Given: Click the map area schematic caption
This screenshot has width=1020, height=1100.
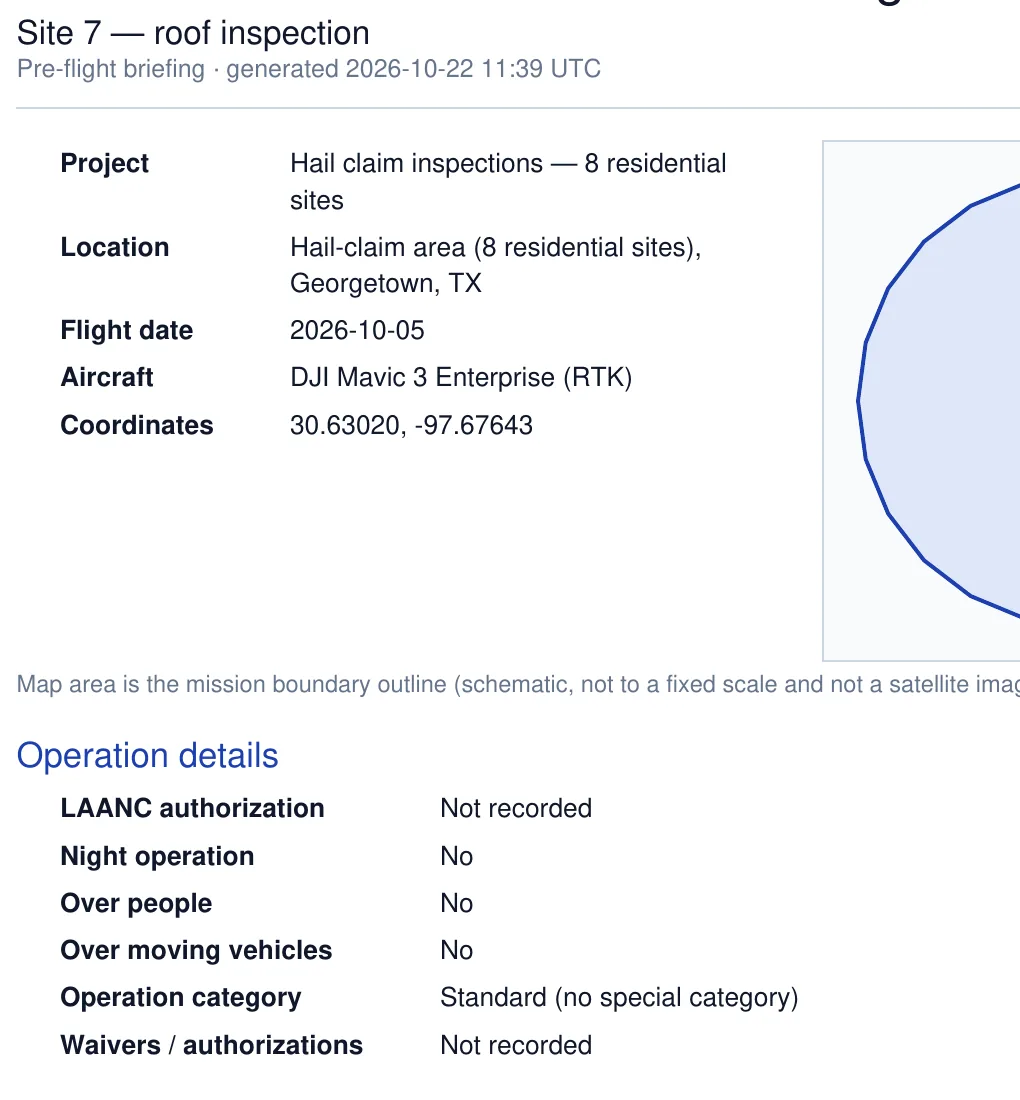Looking at the screenshot, I should click(518, 684).
